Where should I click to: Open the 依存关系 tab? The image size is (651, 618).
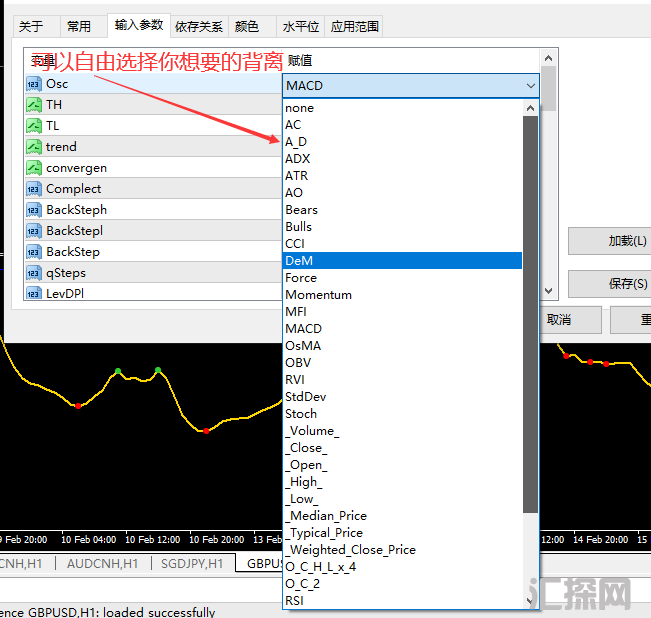tap(199, 27)
